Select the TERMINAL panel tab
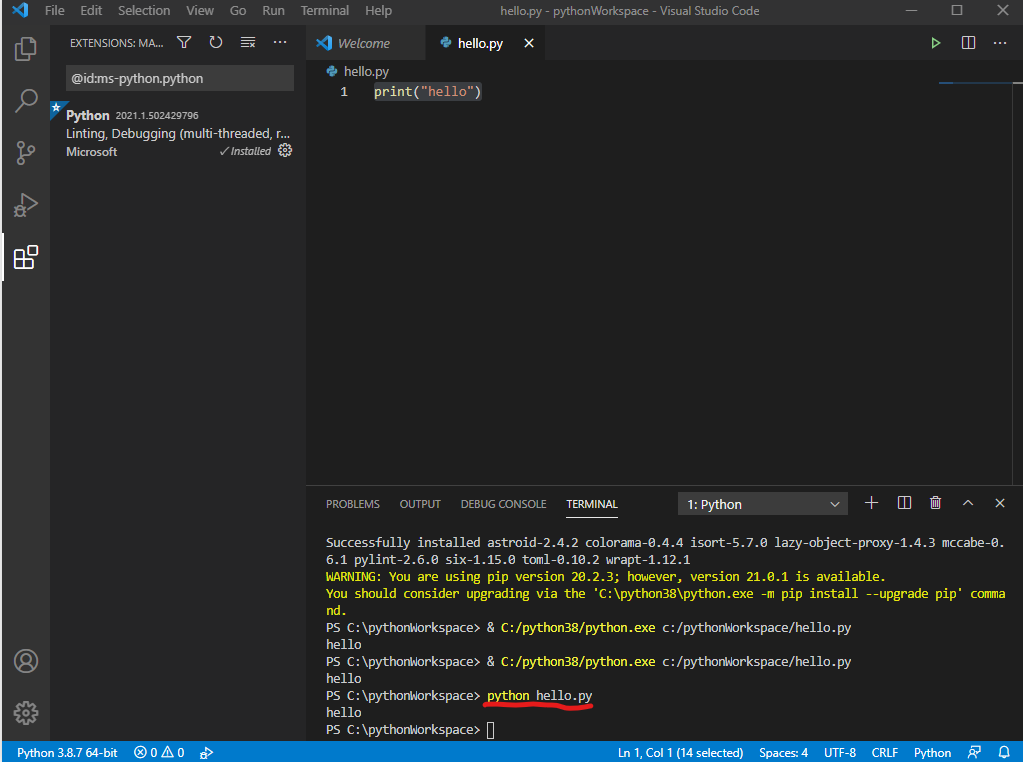 [592, 504]
